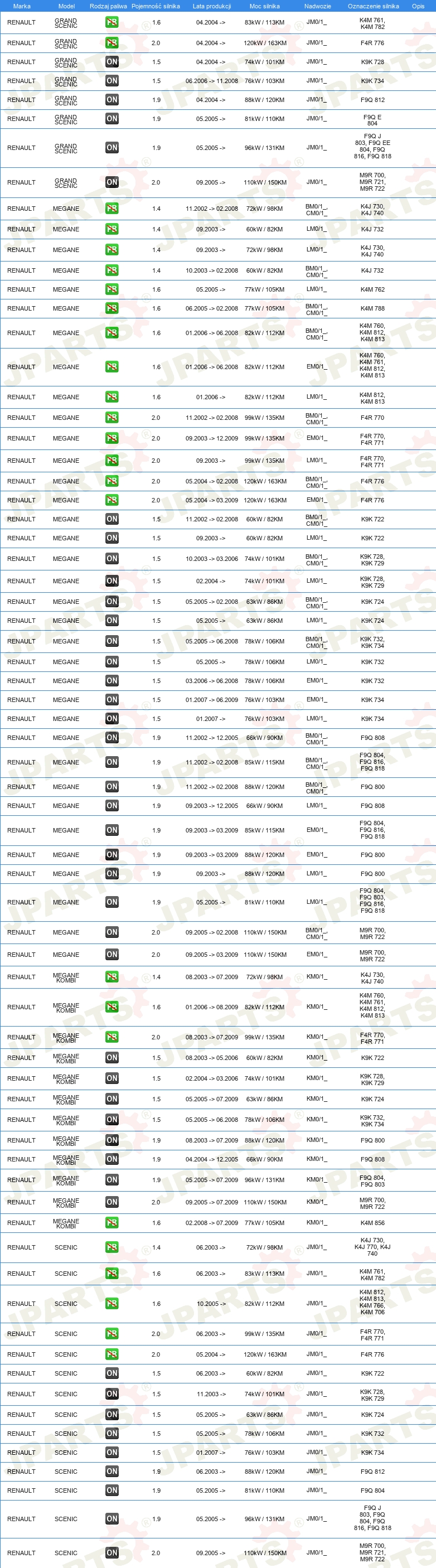436x1568 pixels.
Task: Click ON icon for Megane 1.5 10.2003 -> 03.2006
Action: (112, 559)
